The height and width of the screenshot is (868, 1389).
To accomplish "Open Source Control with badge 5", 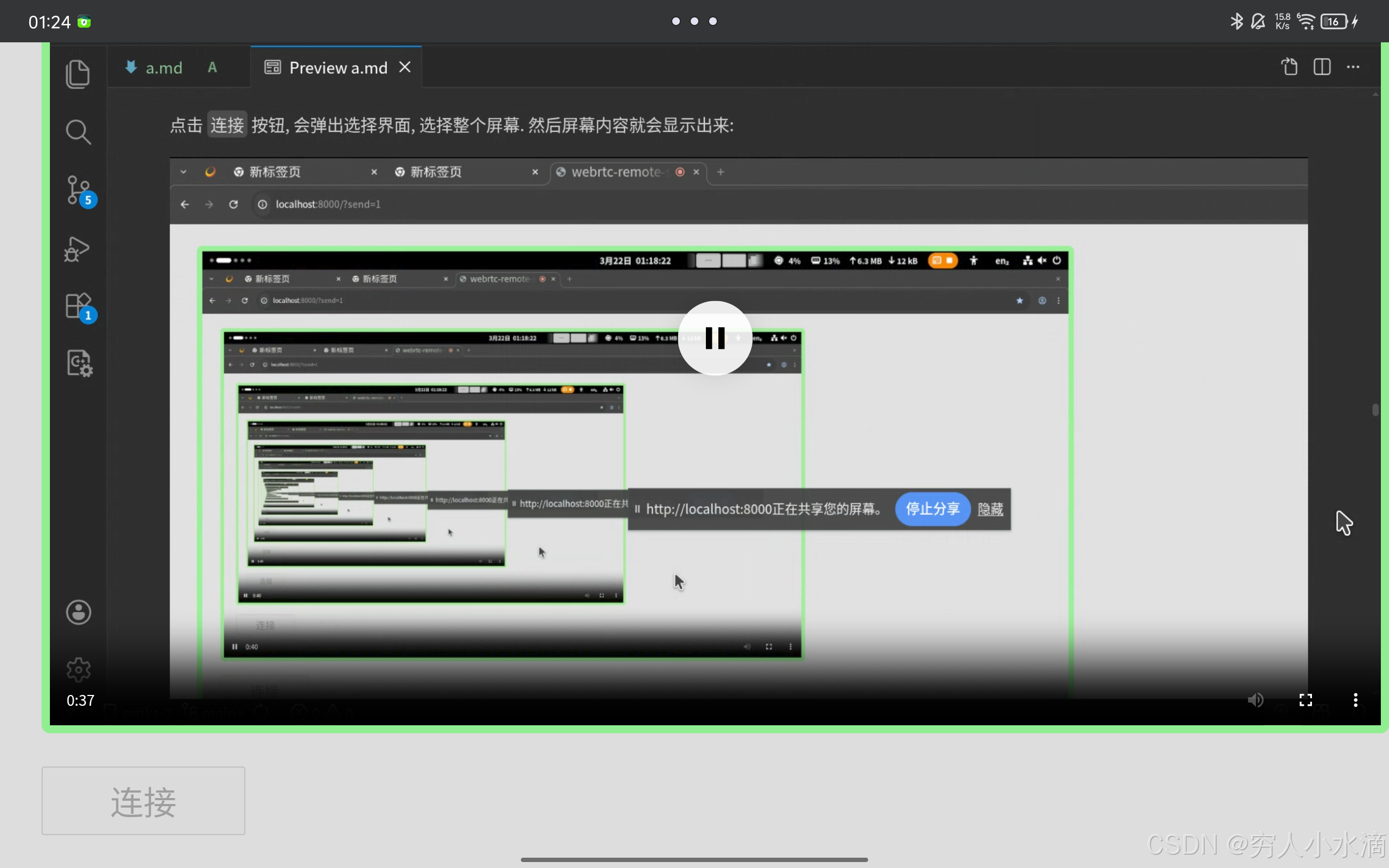I will pos(79,190).
